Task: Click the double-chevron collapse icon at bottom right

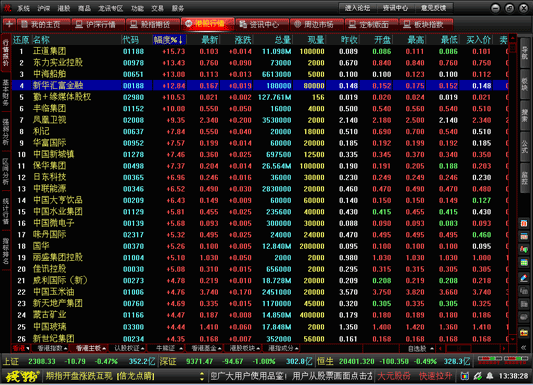Action: click(523, 348)
